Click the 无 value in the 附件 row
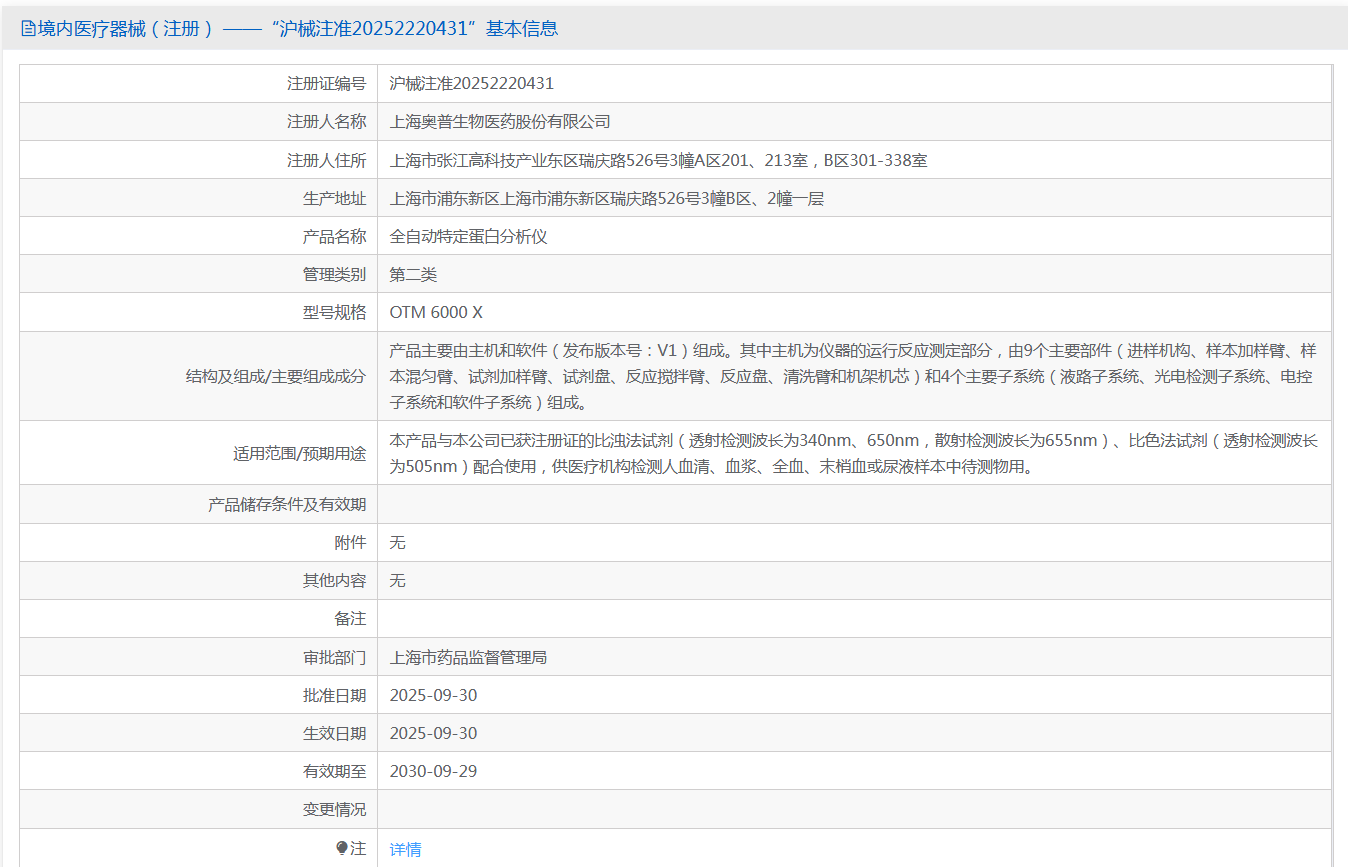Viewport: 1348px width, 867px height. [x=397, y=543]
